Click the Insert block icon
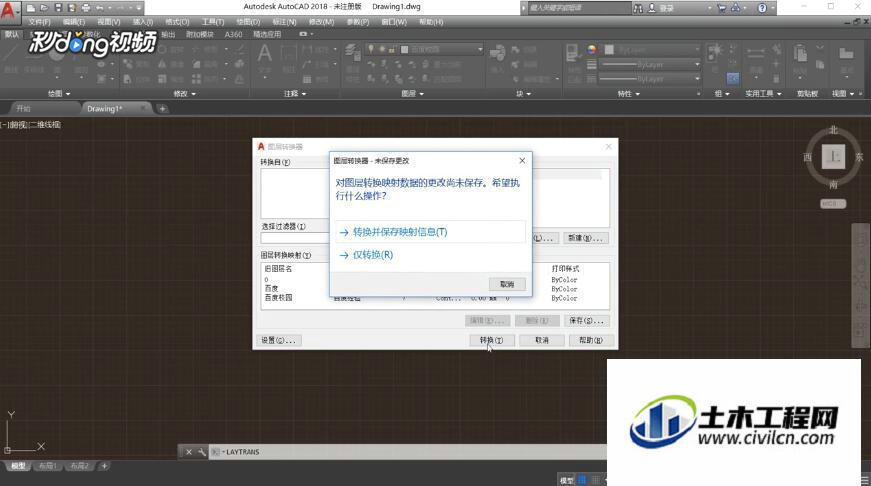This screenshot has height=486, width=871. coord(497,53)
